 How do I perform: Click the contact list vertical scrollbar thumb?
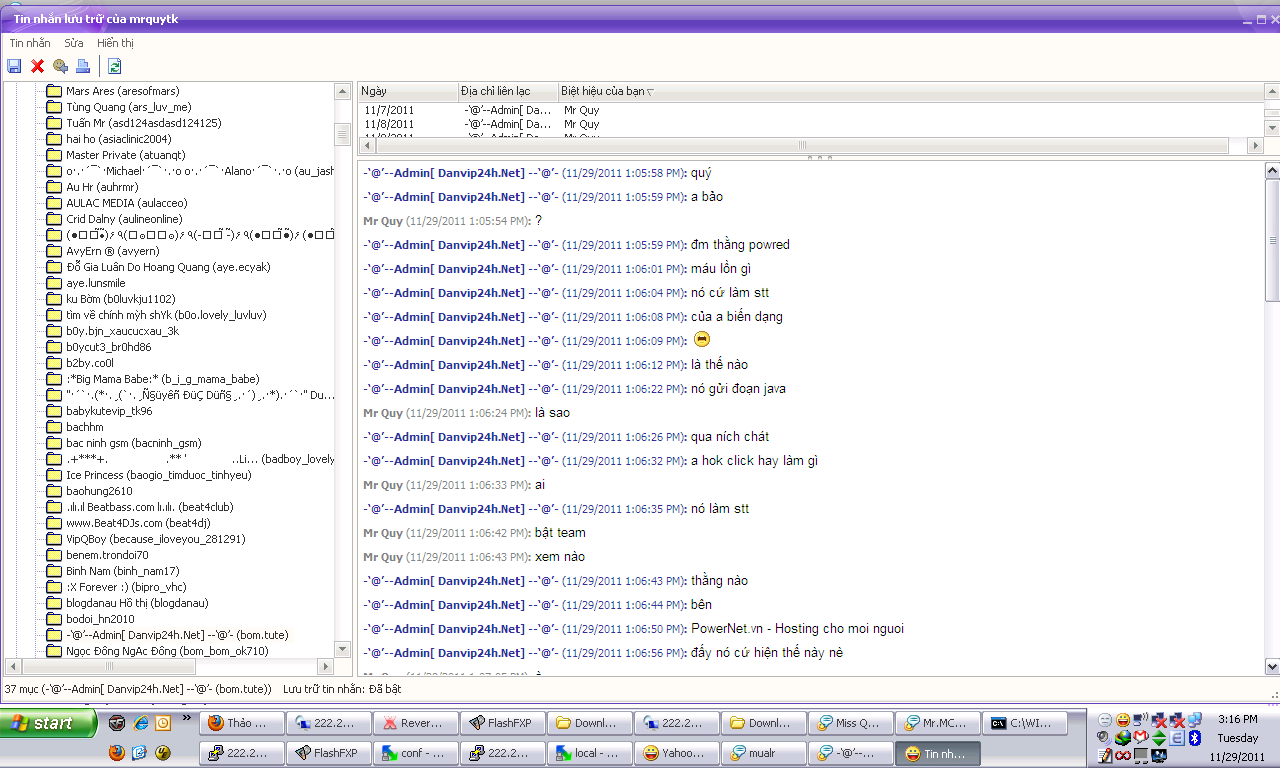342,135
